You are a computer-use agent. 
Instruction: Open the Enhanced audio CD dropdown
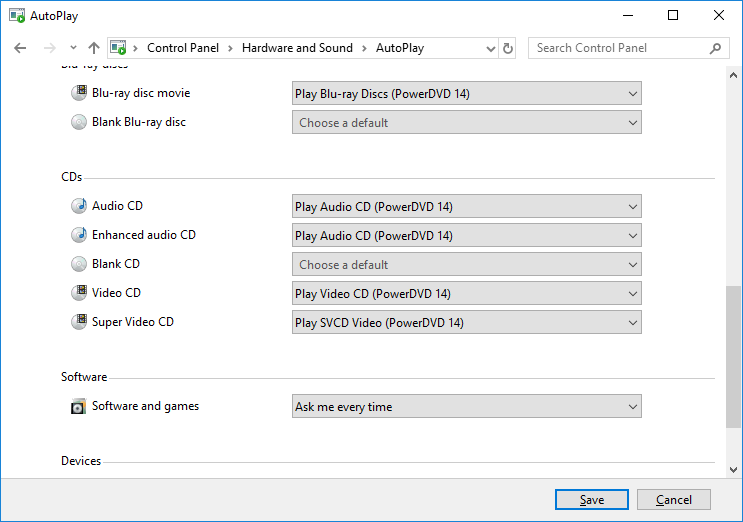click(x=467, y=235)
